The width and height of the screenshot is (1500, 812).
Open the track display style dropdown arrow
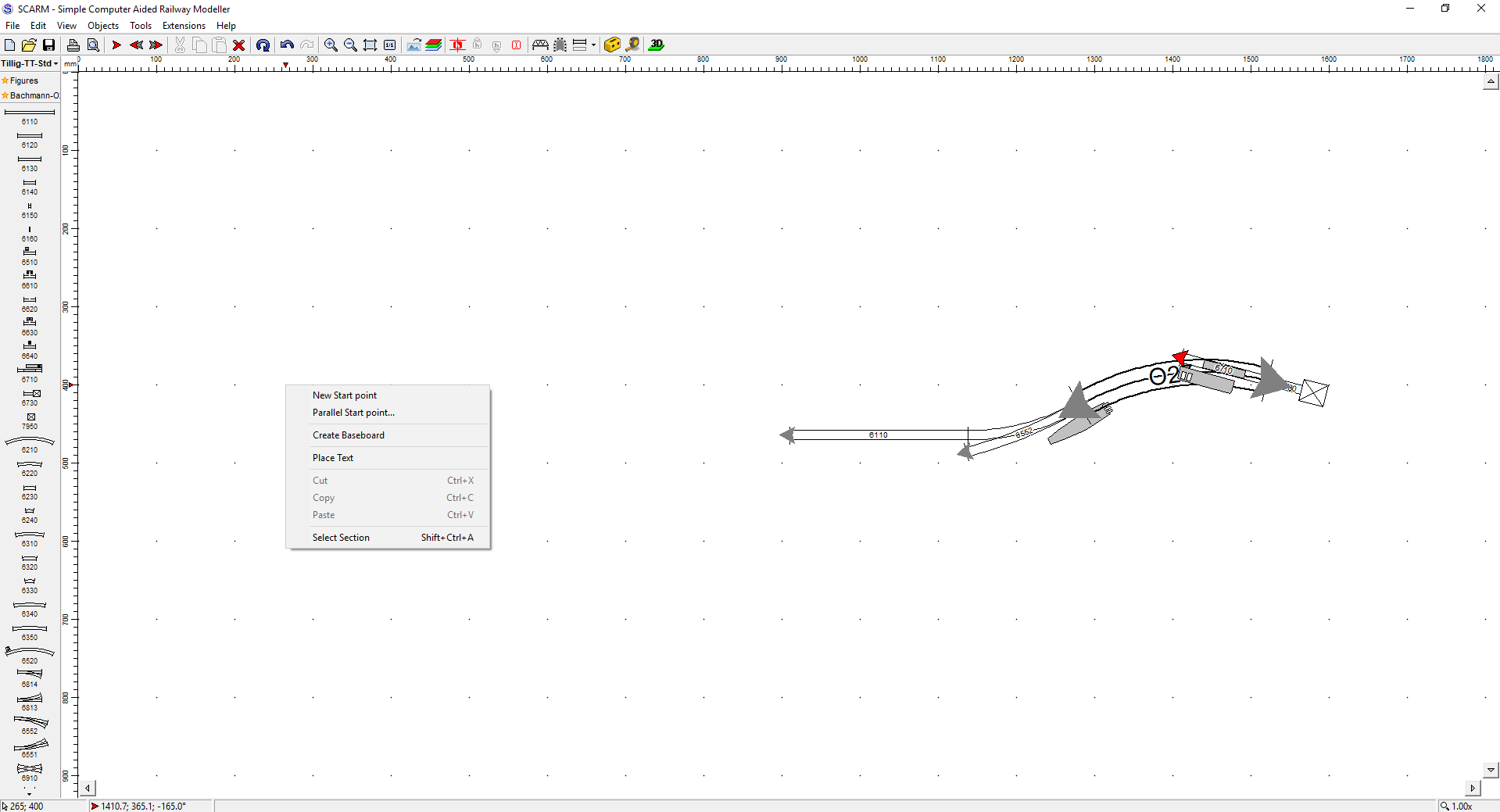[593, 45]
